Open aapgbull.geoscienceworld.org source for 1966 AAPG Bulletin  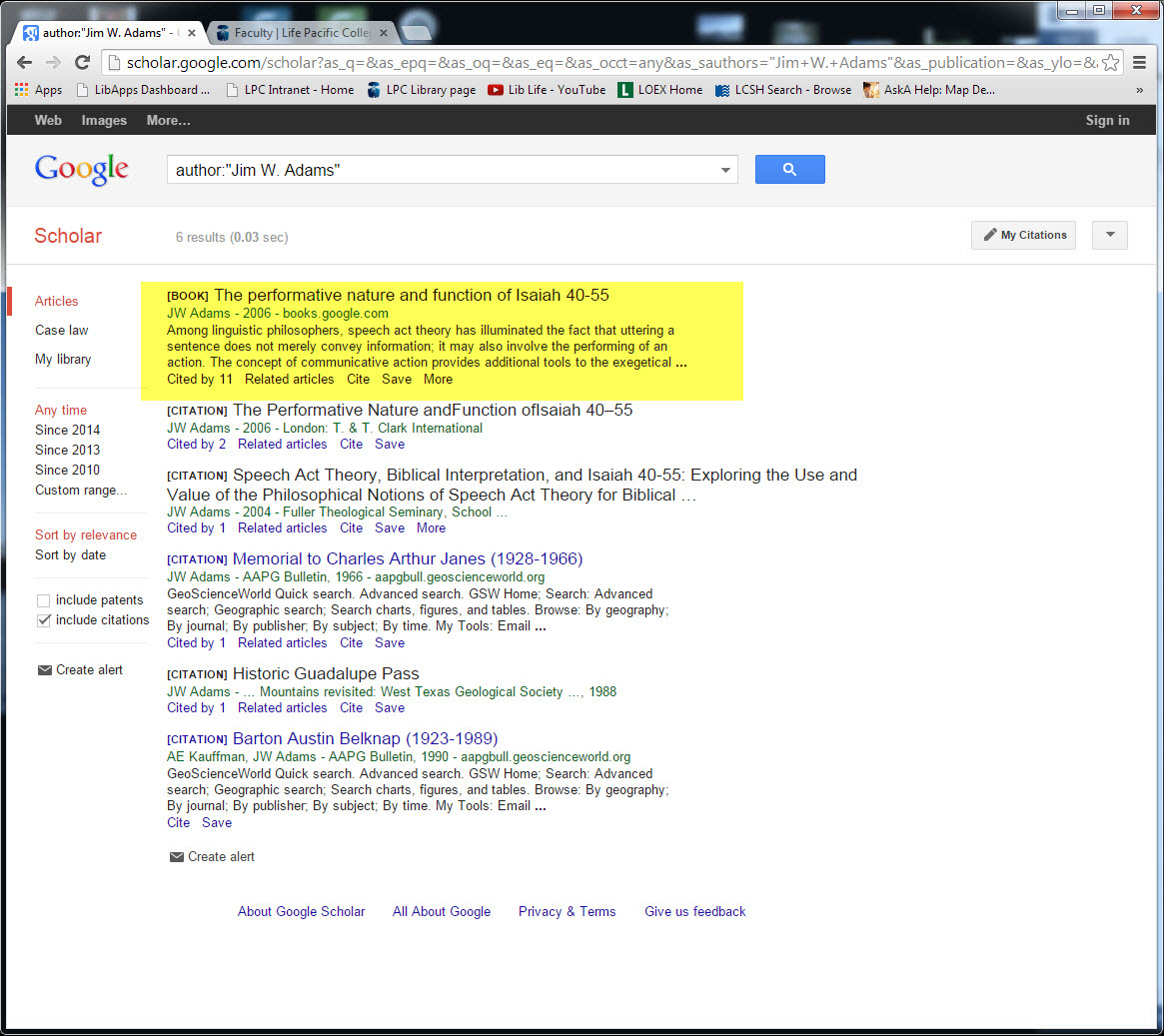(x=460, y=576)
